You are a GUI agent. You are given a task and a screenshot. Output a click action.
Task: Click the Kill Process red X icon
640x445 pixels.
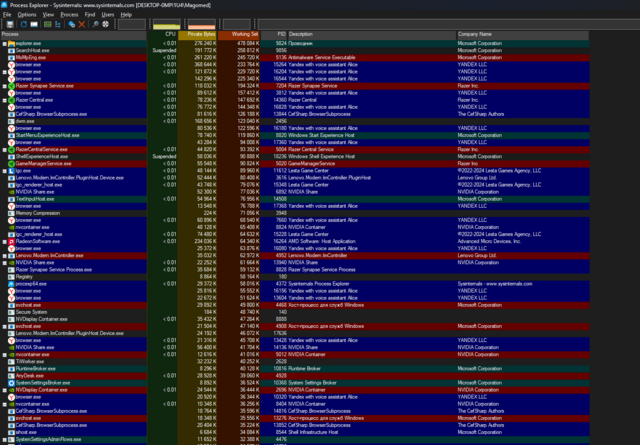(x=80, y=25)
